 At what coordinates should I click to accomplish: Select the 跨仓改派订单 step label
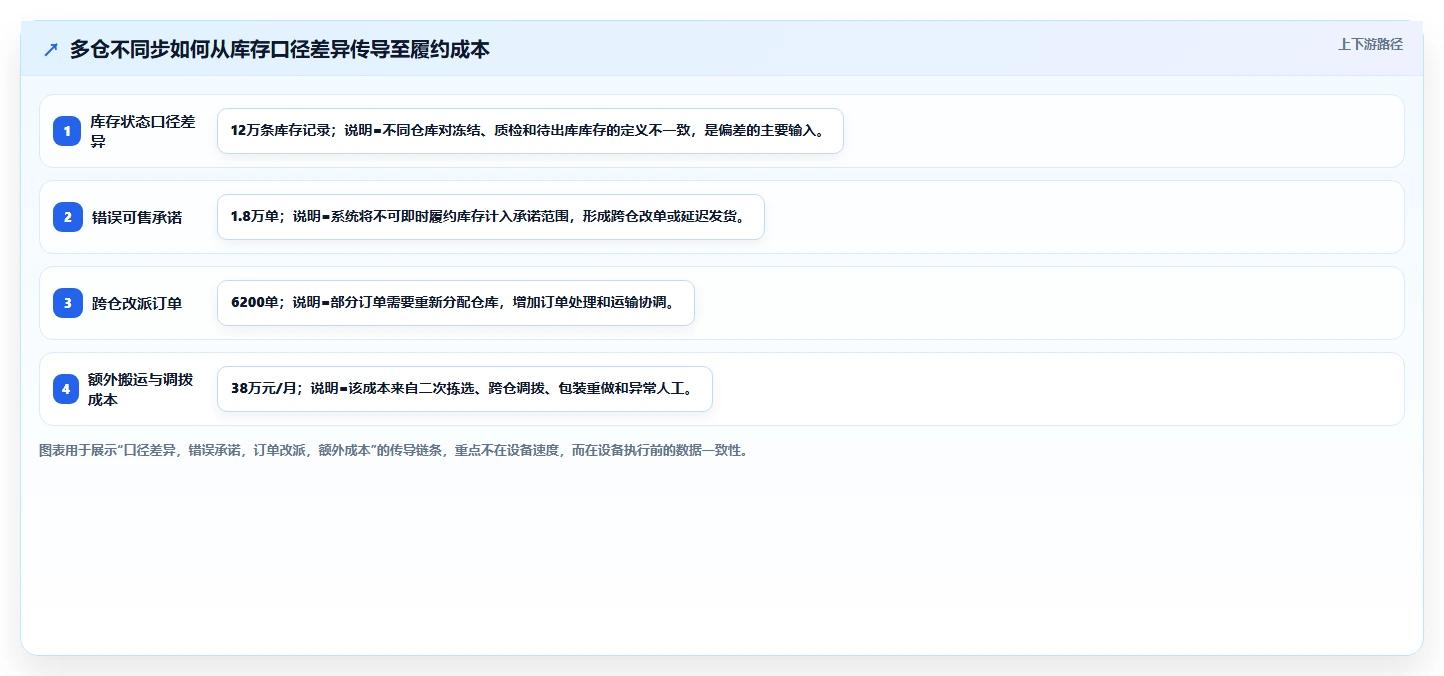[137, 303]
